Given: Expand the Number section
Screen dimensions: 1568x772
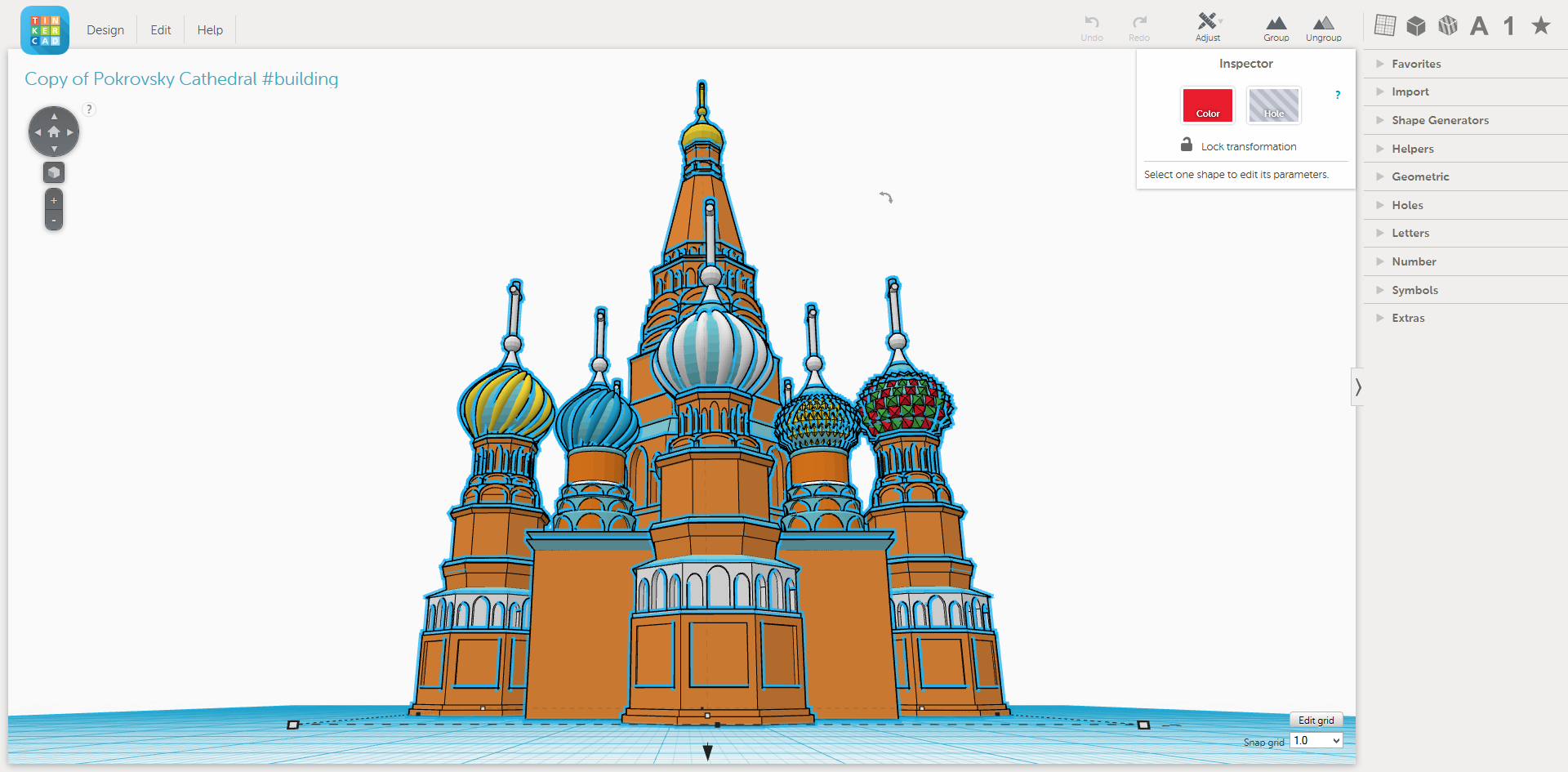Looking at the screenshot, I should click(1465, 261).
